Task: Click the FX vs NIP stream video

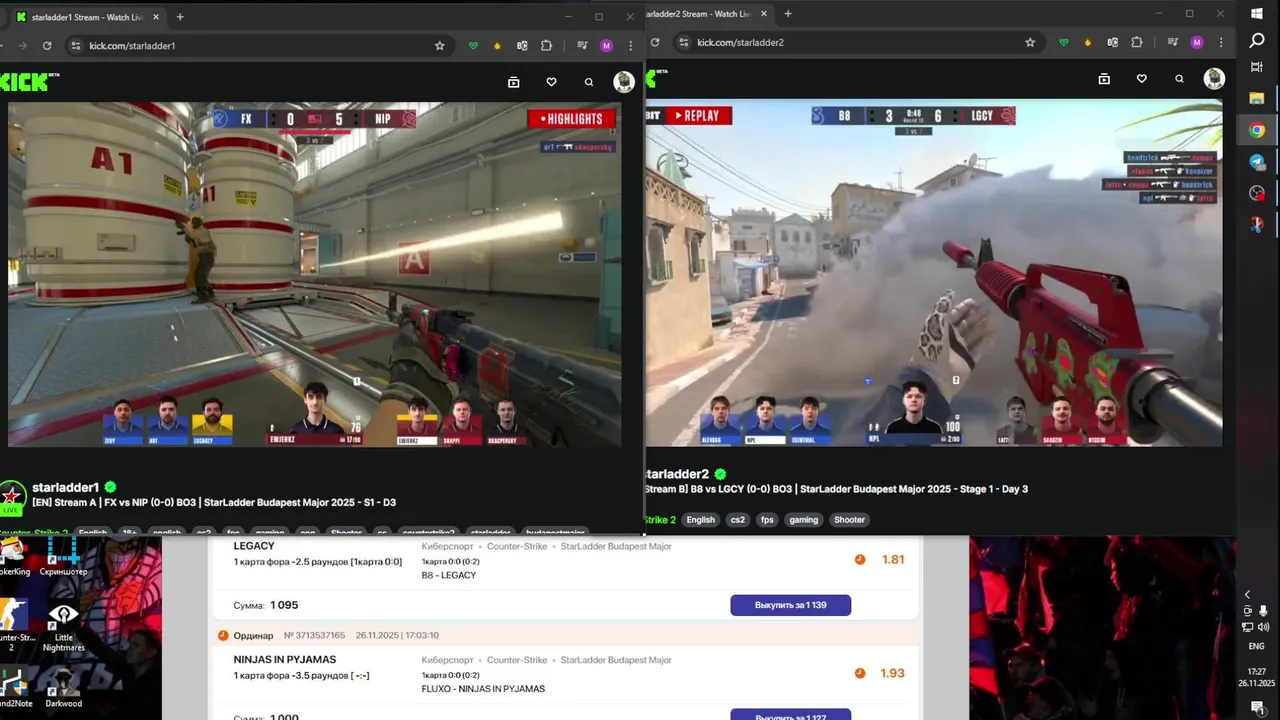Action: pyautogui.click(x=314, y=274)
